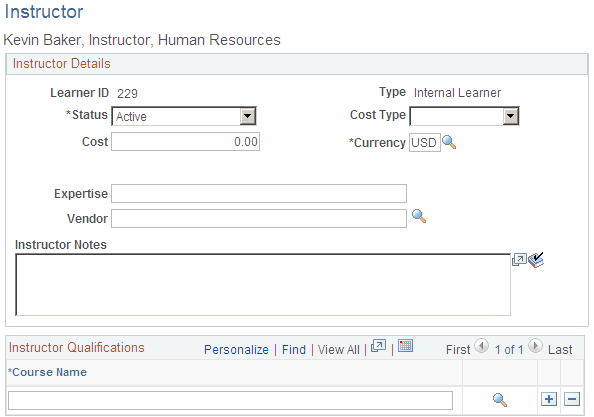Pop out Instructor Notes in new window
The image size is (594, 417).
click(x=519, y=260)
